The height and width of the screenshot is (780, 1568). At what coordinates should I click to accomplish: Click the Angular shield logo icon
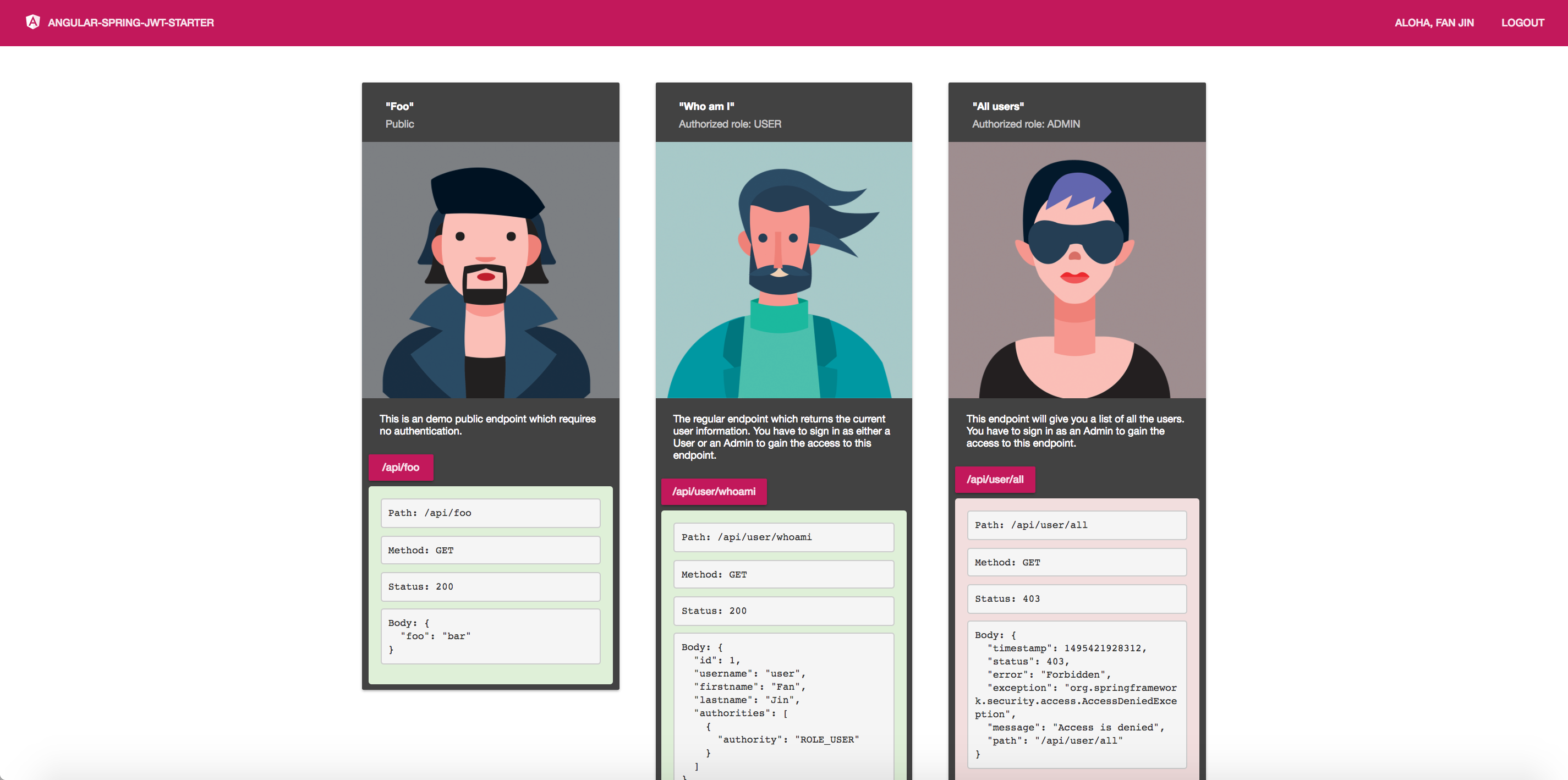(33, 22)
